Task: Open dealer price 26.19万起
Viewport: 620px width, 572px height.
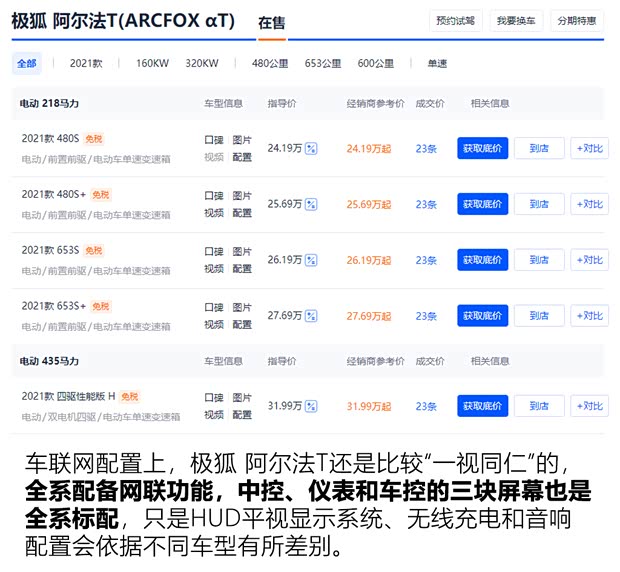Action: coord(369,260)
